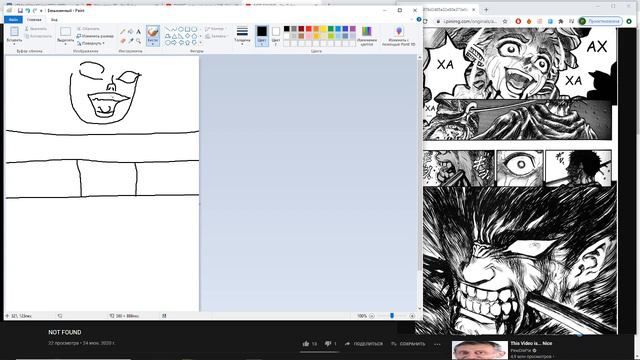Open the shape Outline dropdown
Screen dimensions: 640x360
pyautogui.click(x=216, y=29)
